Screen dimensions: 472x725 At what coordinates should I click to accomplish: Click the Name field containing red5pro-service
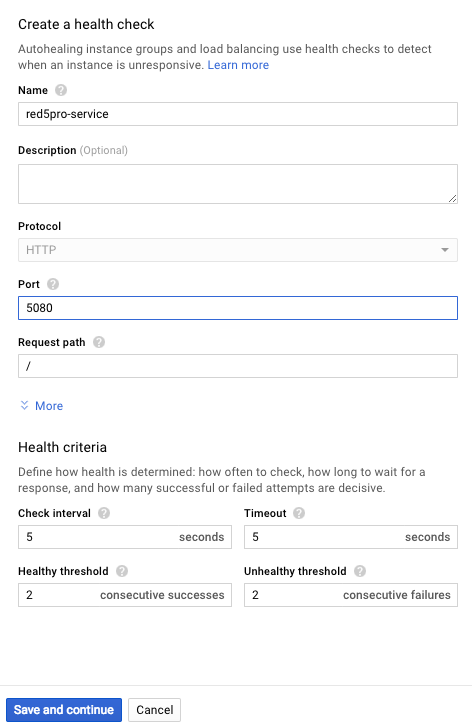pyautogui.click(x=238, y=114)
